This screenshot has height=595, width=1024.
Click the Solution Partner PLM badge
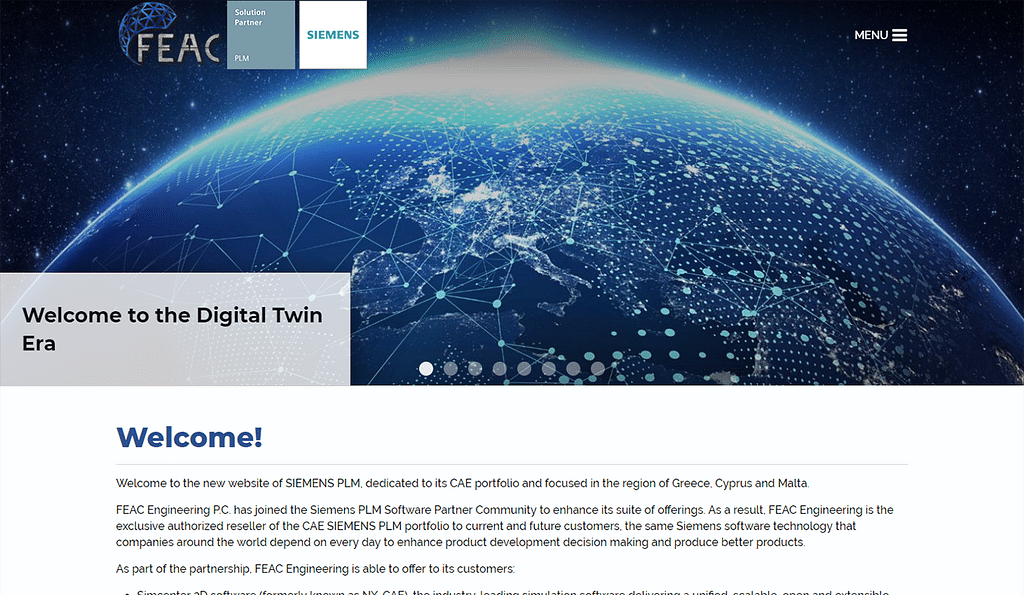click(261, 35)
